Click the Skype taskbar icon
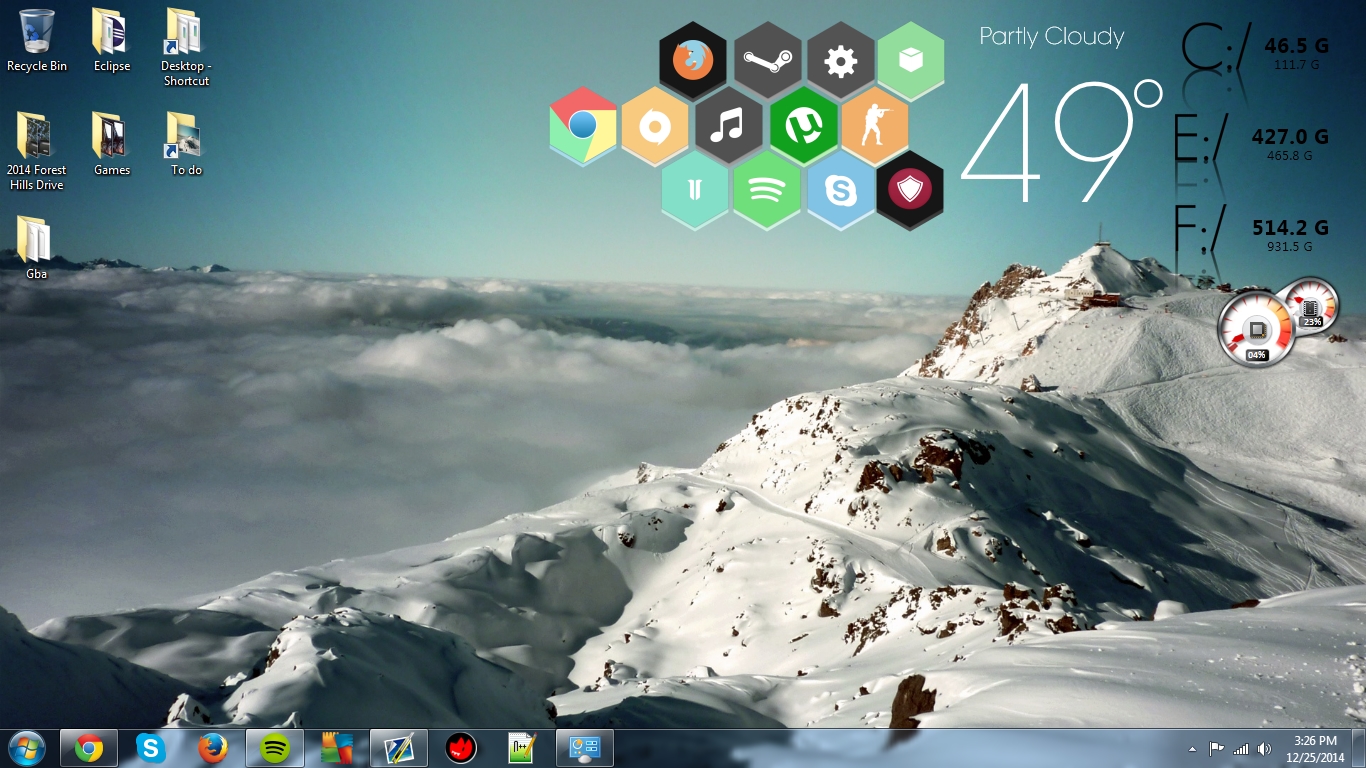The image size is (1366, 768). [x=151, y=748]
